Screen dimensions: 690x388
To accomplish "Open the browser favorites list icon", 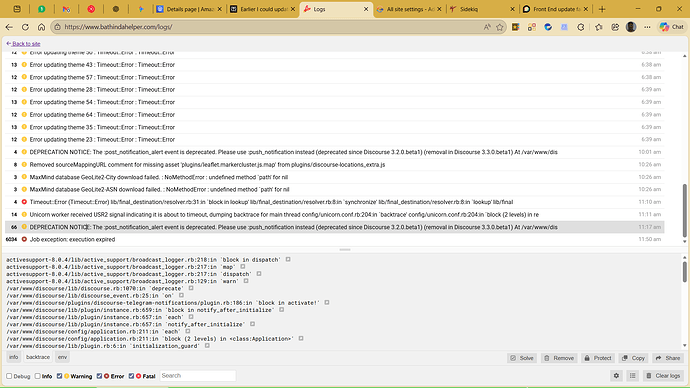I will click(x=598, y=27).
